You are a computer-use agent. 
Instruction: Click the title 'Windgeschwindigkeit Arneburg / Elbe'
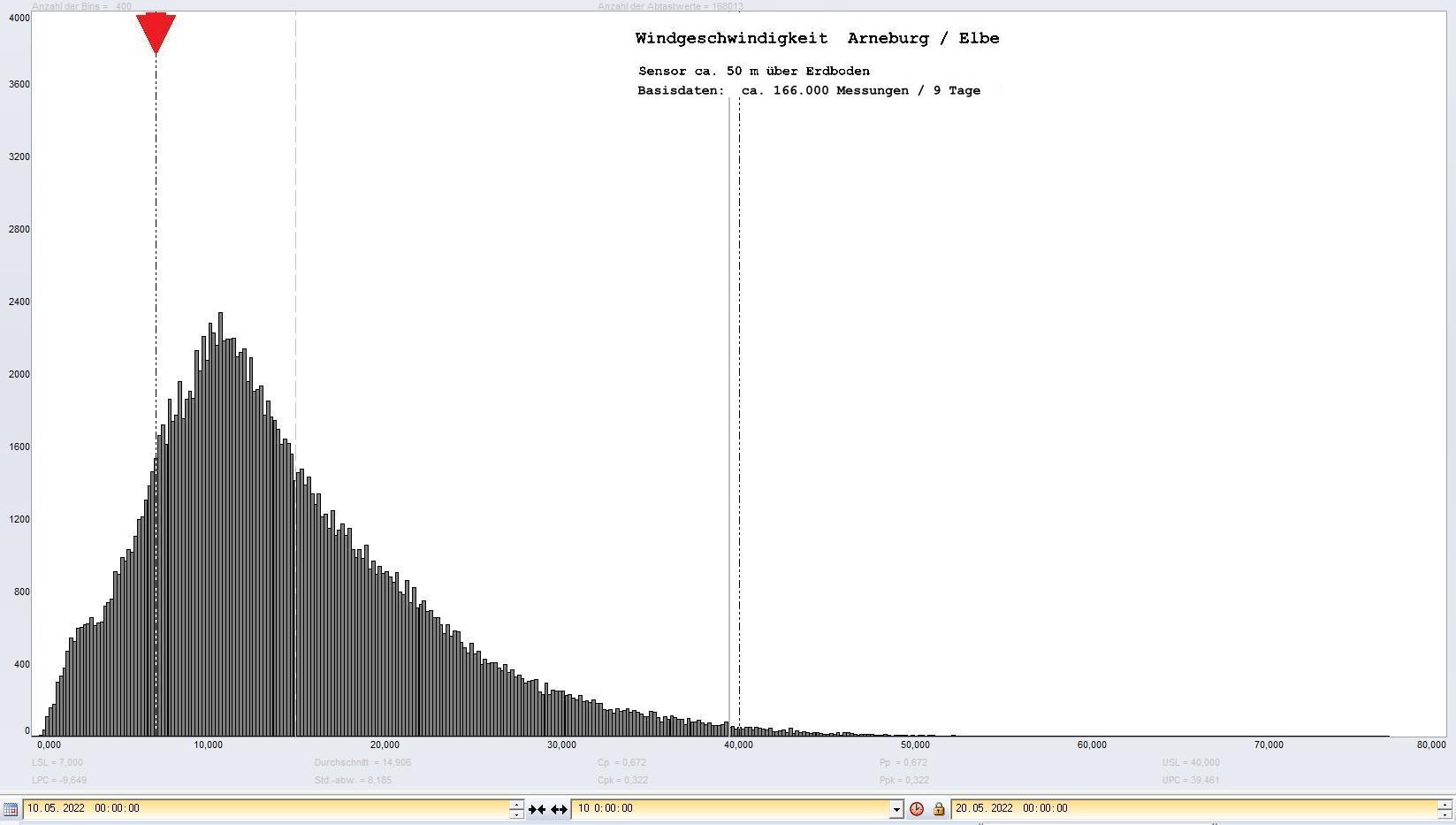817,38
